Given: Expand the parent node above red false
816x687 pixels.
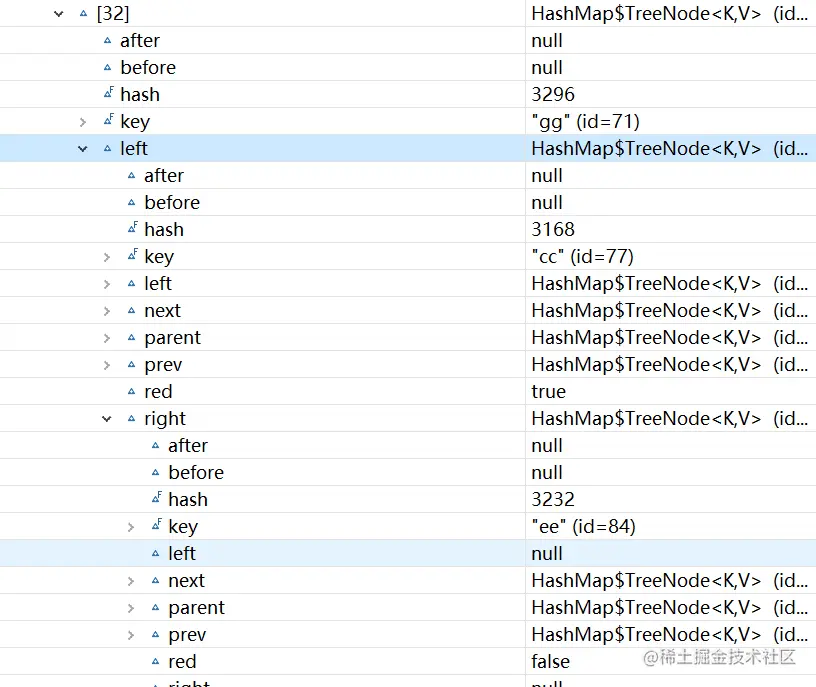Looking at the screenshot, I should coord(131,608).
